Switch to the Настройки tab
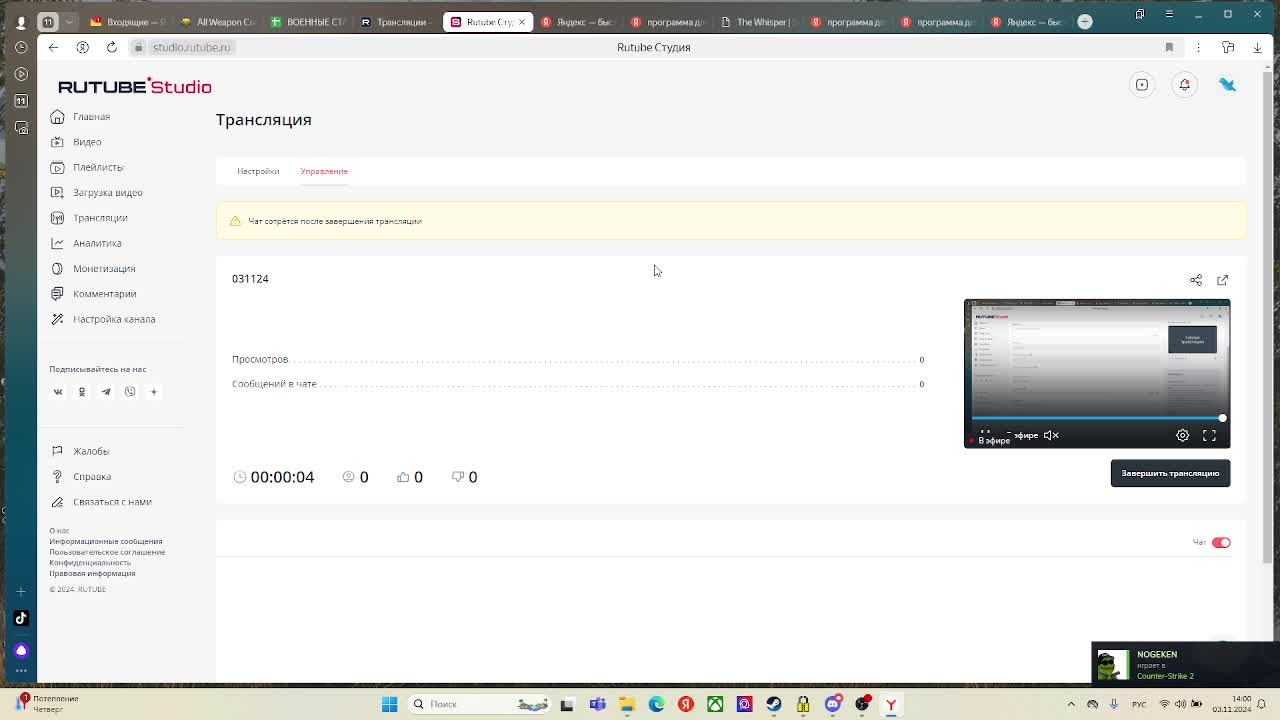1280x720 pixels. pos(258,171)
